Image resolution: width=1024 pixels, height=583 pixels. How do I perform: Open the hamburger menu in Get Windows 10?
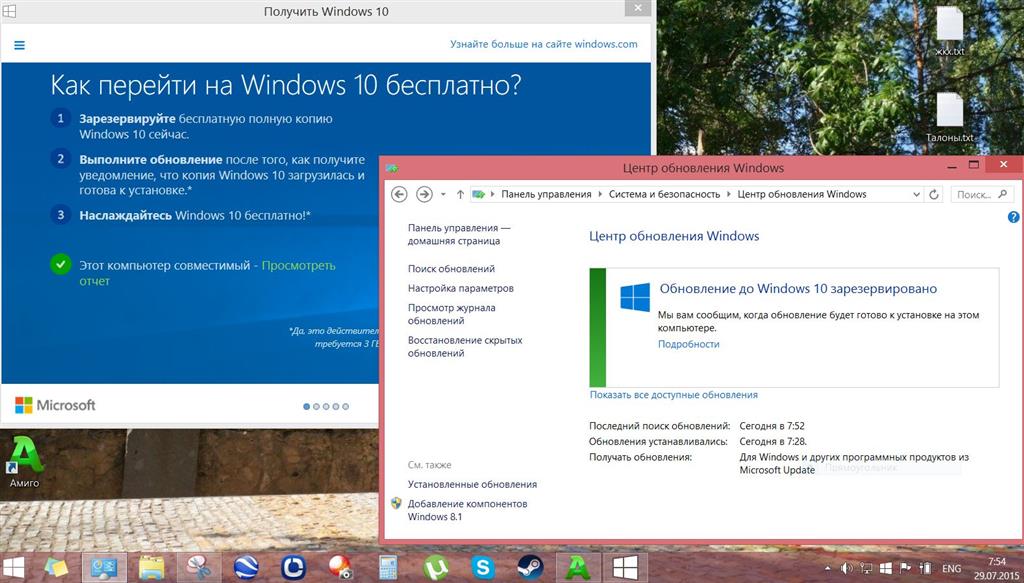(x=20, y=45)
